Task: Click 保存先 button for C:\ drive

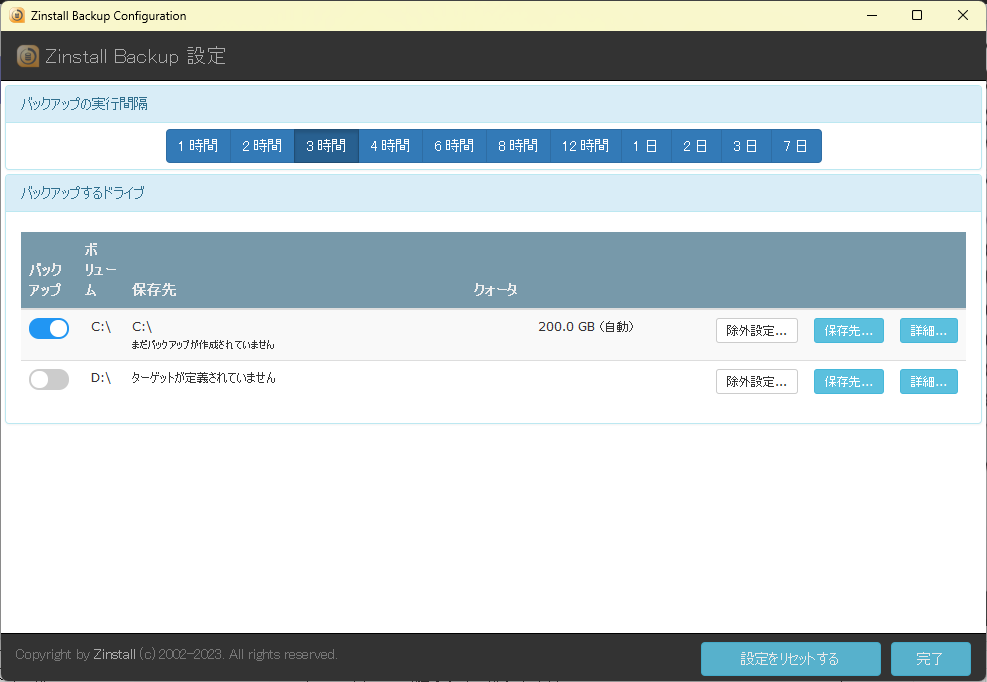Action: (x=848, y=330)
